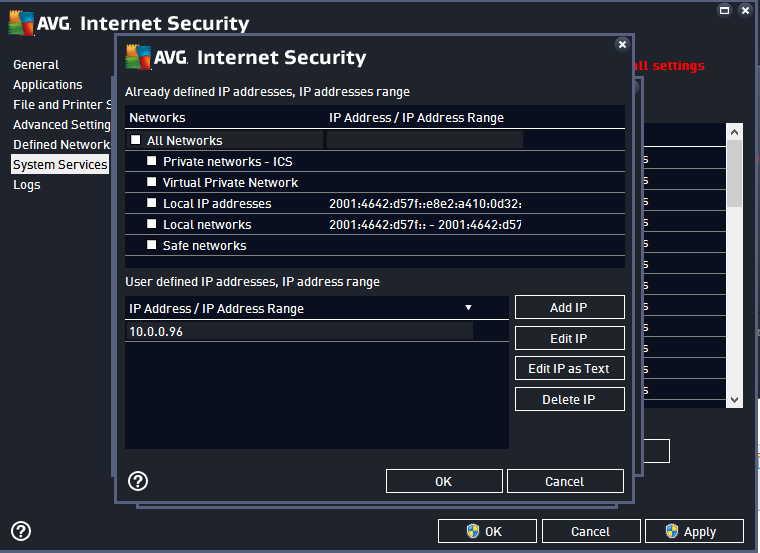Open File and Printer Sharing section
Screen dimensions: 760x553
tap(62, 105)
